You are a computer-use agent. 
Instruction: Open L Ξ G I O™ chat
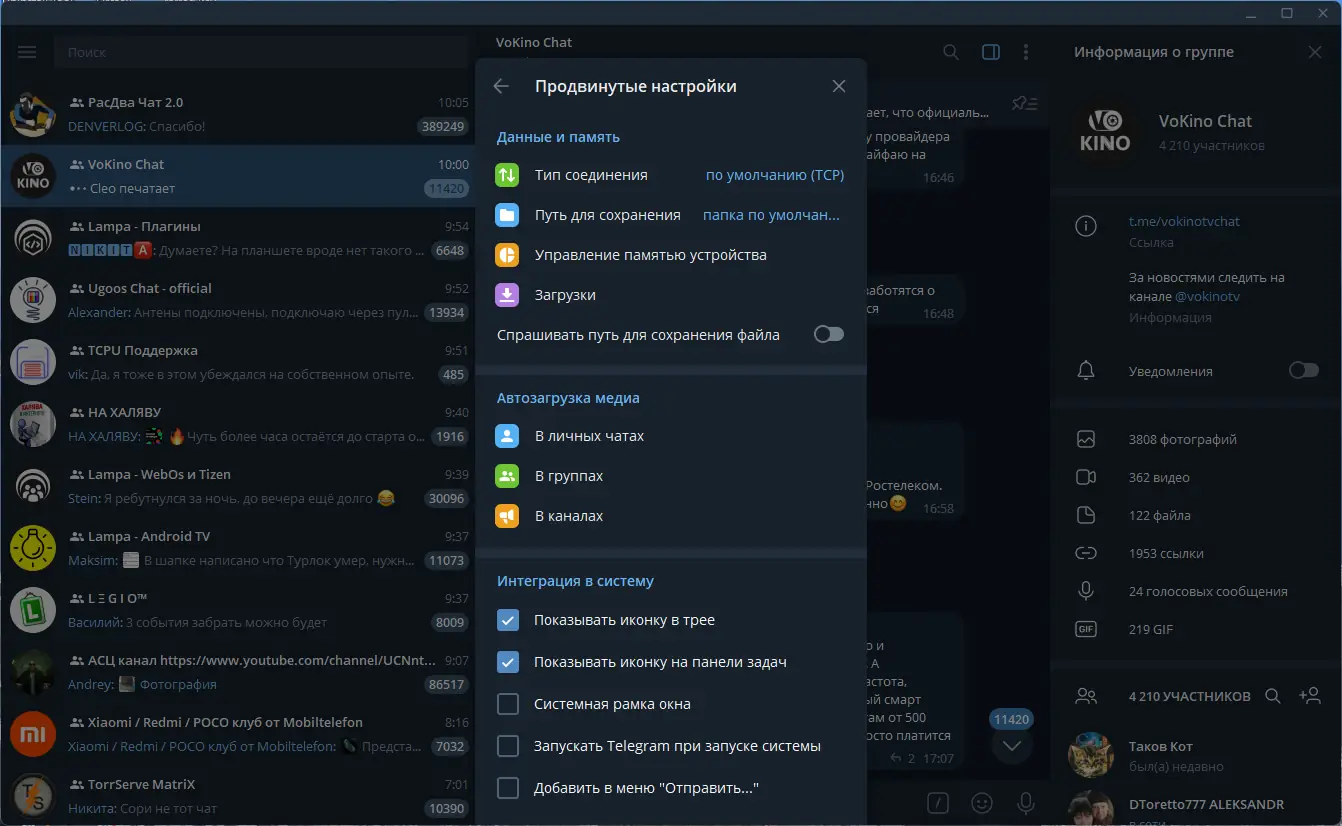238,610
